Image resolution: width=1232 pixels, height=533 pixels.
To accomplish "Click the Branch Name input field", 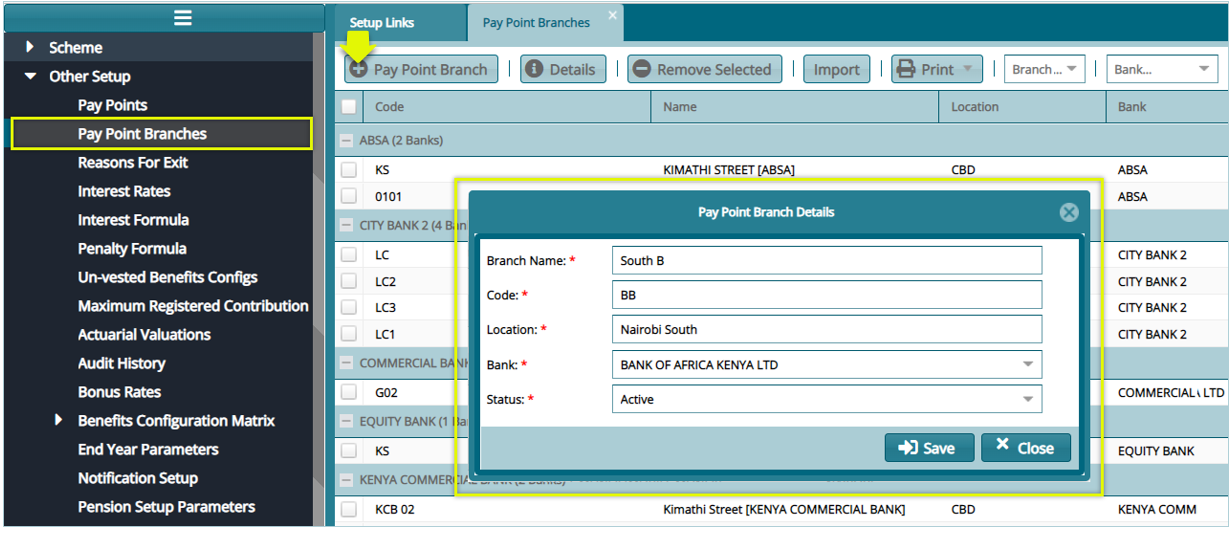I will tap(826, 260).
